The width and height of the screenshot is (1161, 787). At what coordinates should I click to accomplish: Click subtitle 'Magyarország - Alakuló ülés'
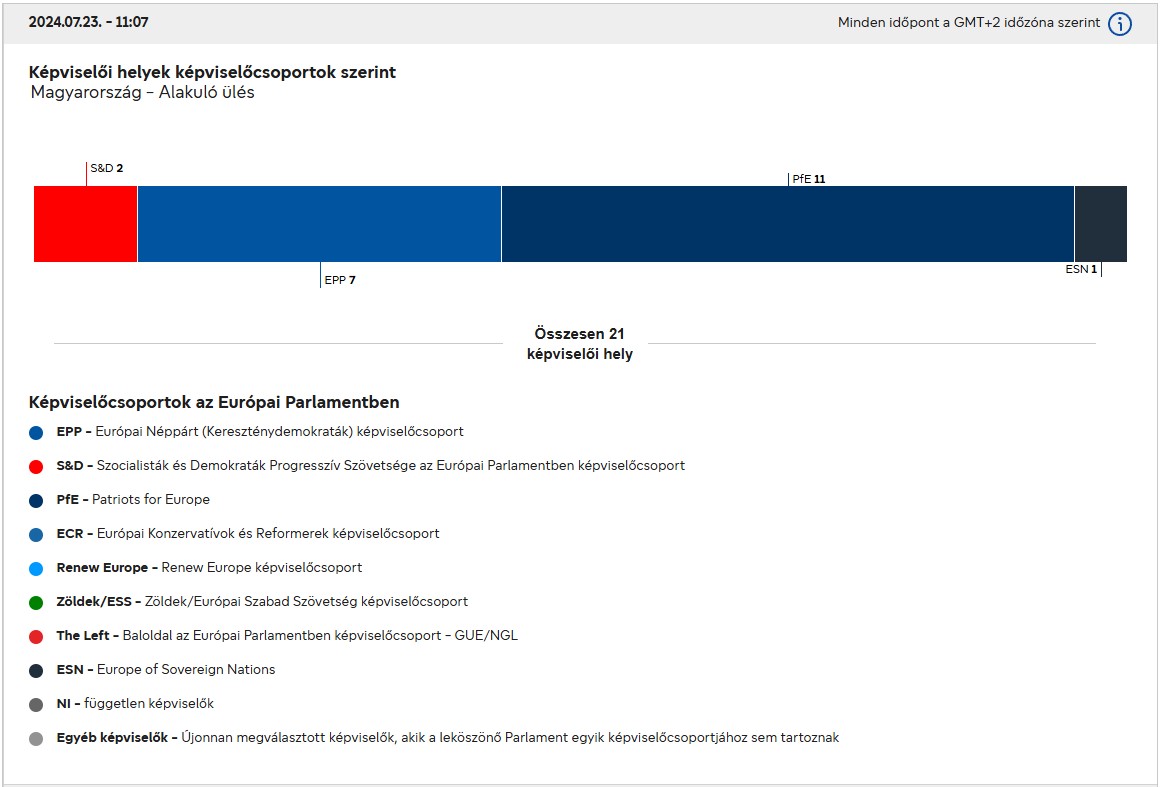tap(142, 93)
